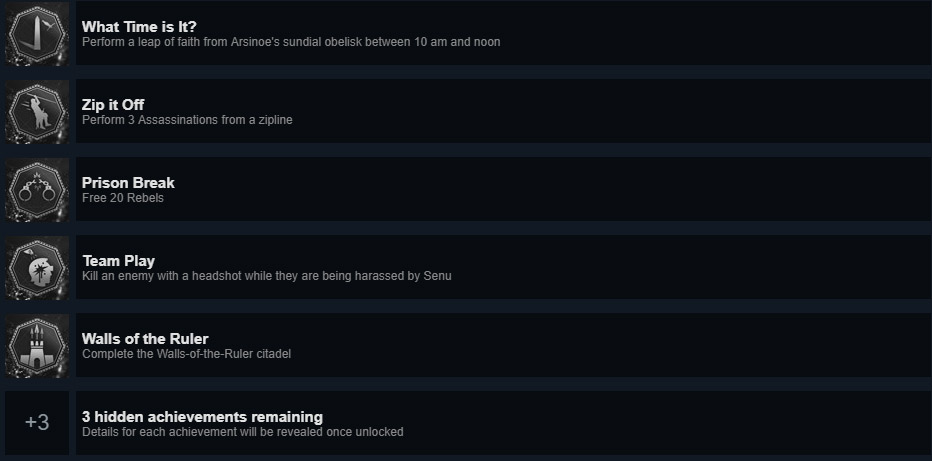Click empty area of Team Play row
Screen dimensions: 932x461
700,268
